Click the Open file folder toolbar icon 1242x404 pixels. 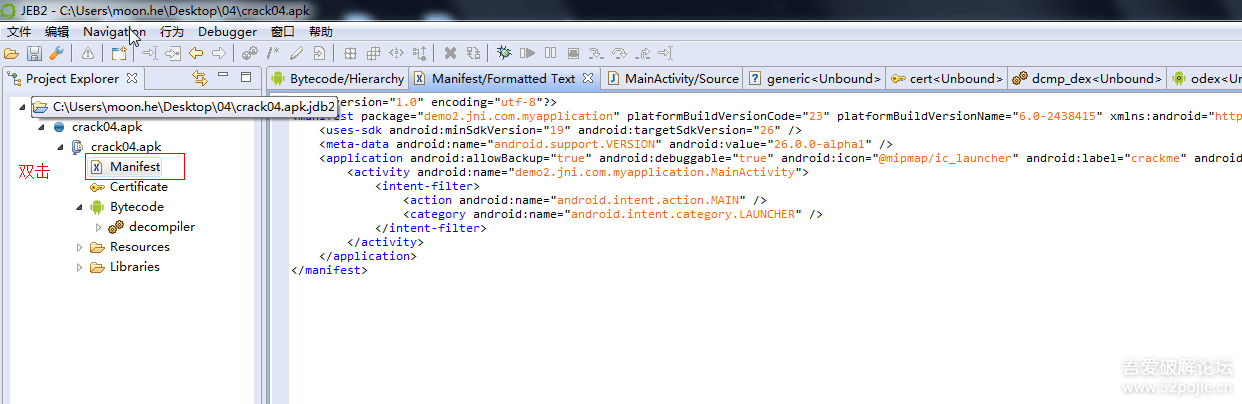[x=12, y=53]
